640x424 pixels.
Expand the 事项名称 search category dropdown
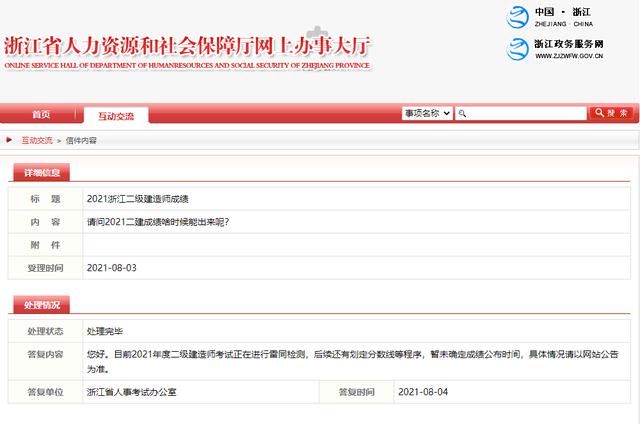(x=427, y=113)
